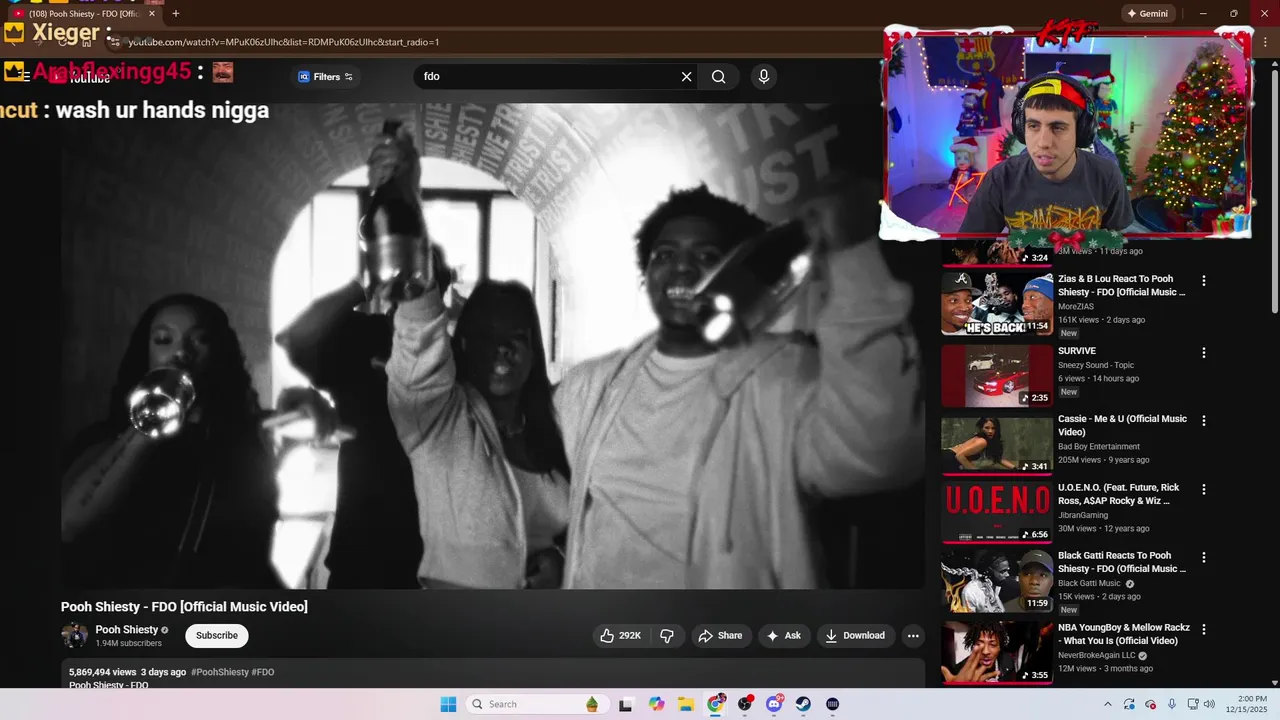This screenshot has height=720, width=1280.
Task: Open options menu for SURVIVE video
Action: 1204,353
